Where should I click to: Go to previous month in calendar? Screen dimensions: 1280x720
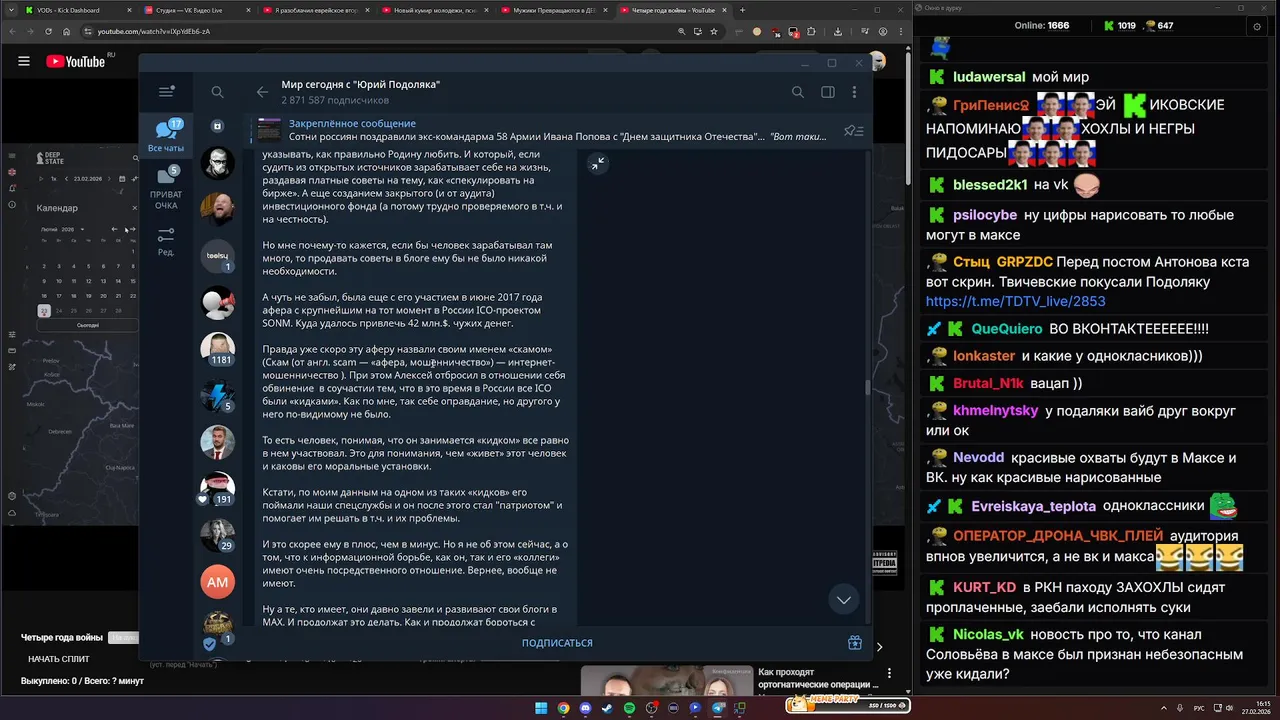[113, 230]
